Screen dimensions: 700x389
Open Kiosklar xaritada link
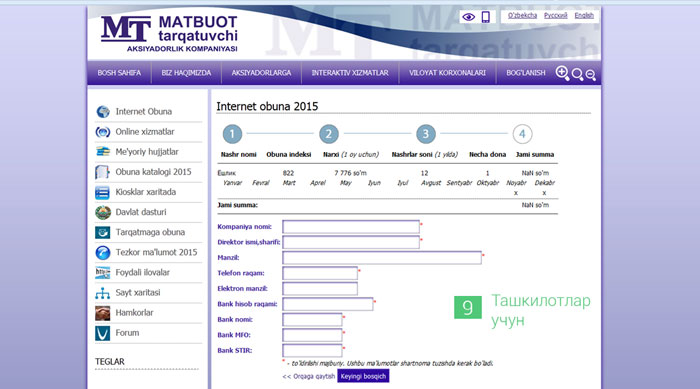[146, 192]
